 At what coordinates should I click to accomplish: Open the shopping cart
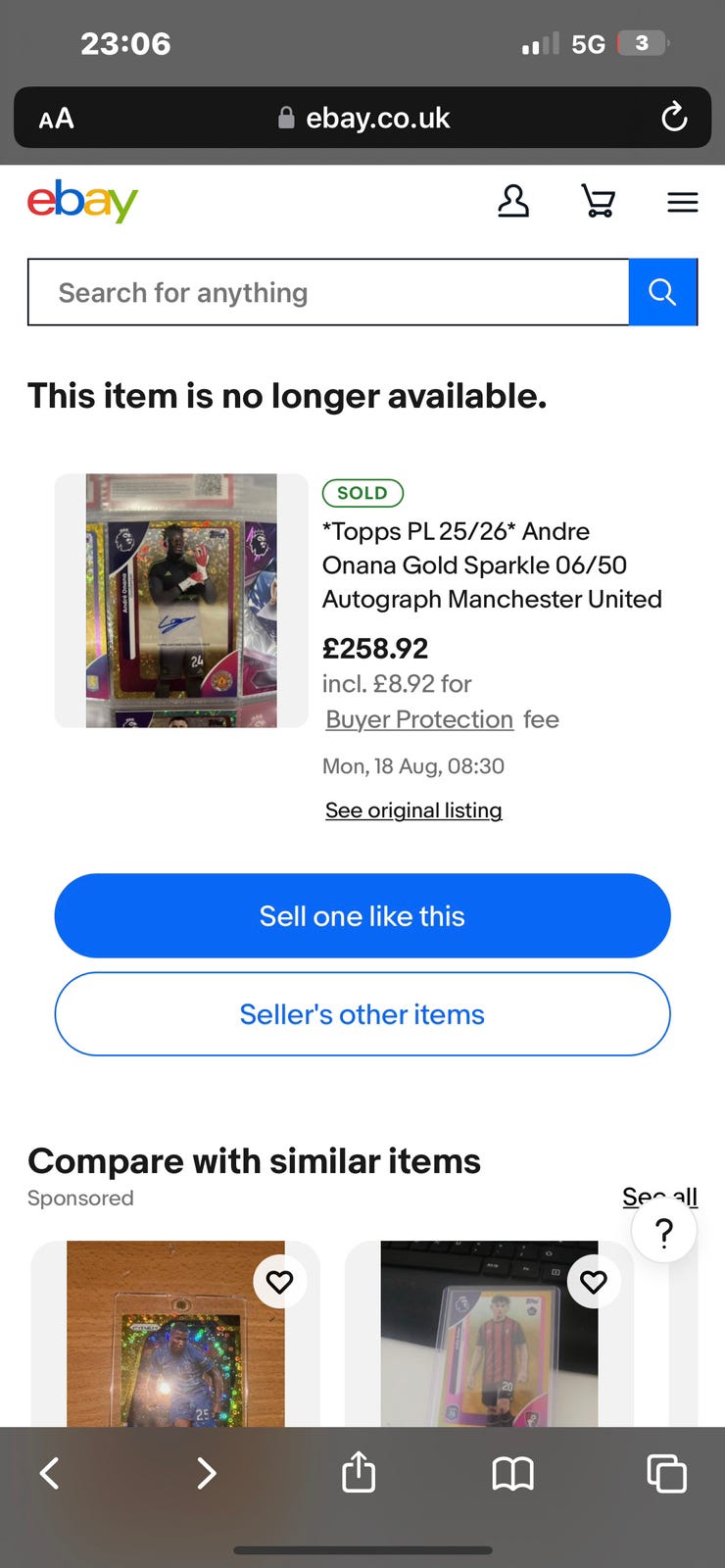click(598, 202)
